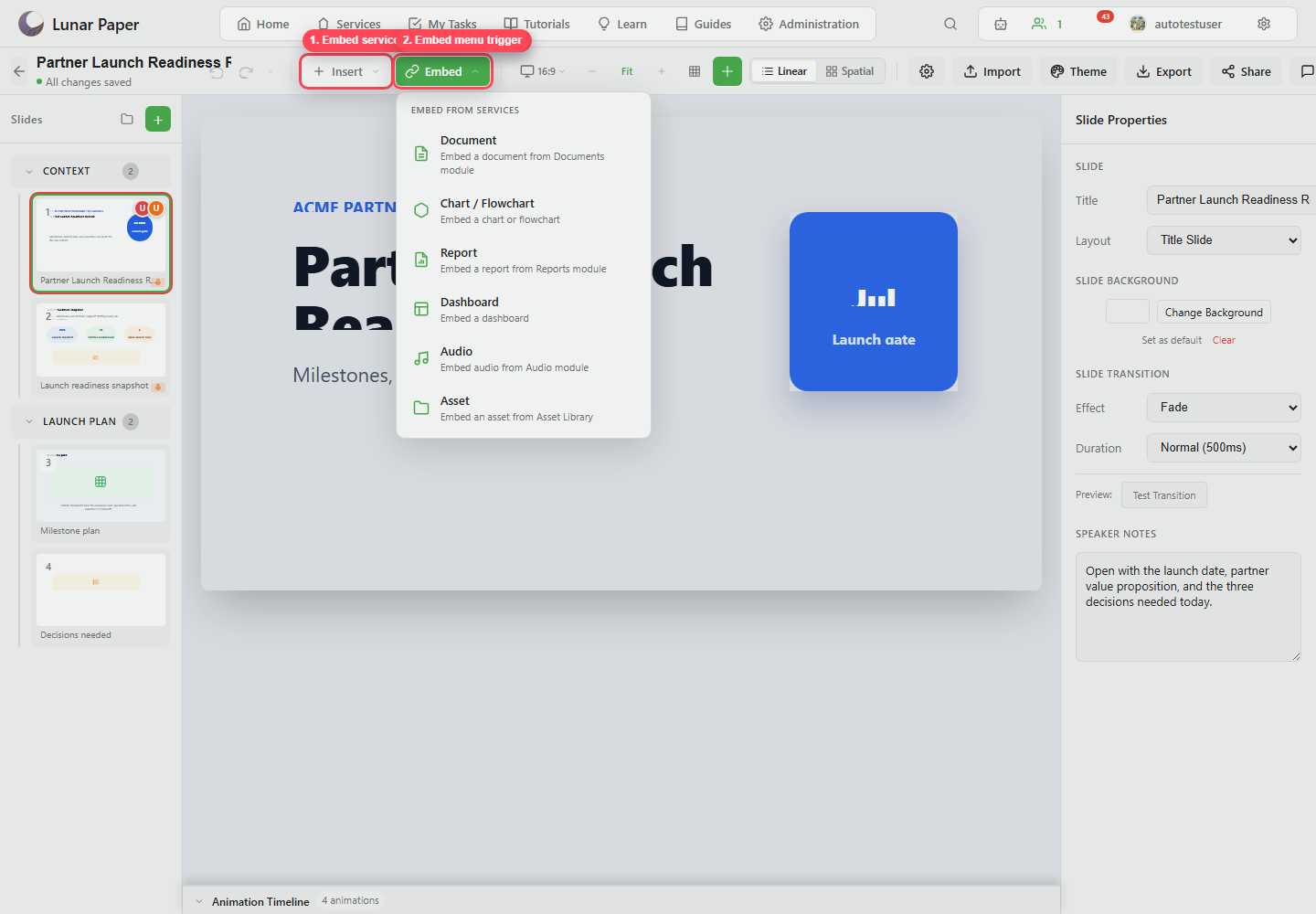
Task: Choose Audio embed option
Action: (x=524, y=359)
